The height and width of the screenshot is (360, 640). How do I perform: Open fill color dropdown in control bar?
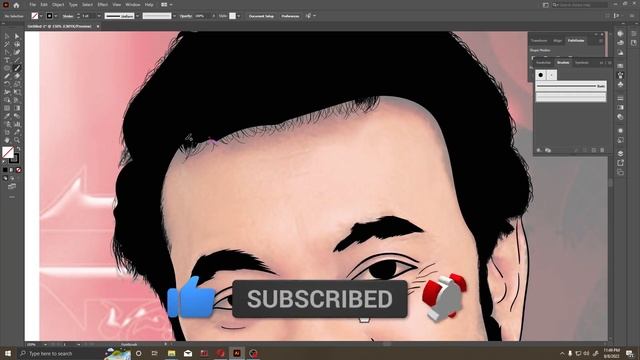(41, 16)
